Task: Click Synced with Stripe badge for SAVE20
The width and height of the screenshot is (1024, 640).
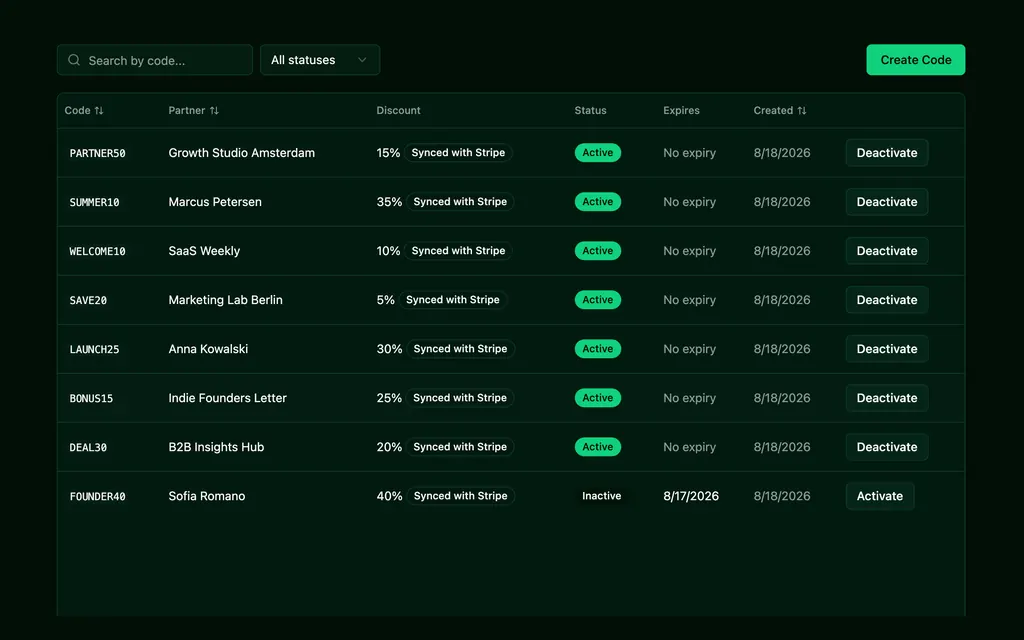Action: pos(453,300)
